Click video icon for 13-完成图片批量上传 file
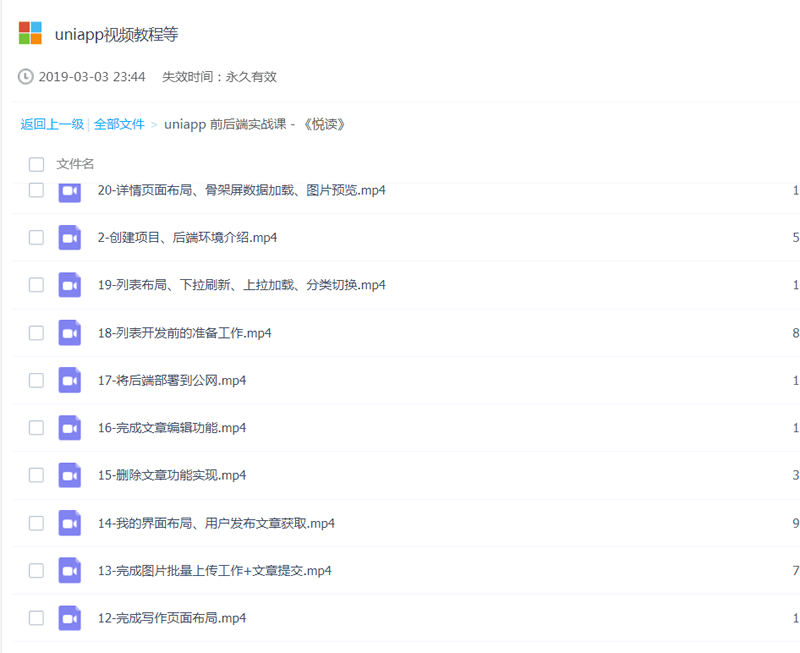 pyautogui.click(x=69, y=570)
